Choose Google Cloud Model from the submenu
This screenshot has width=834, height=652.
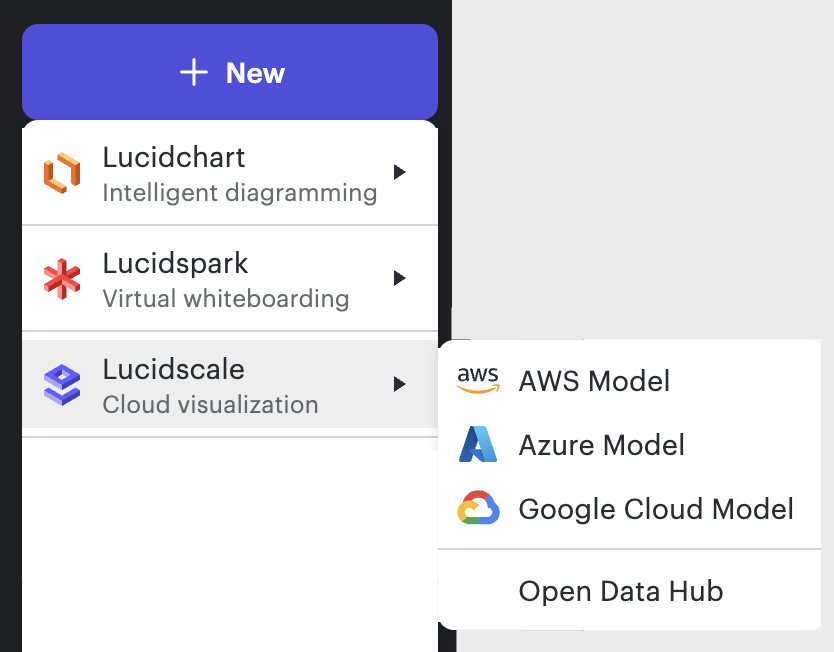pyautogui.click(x=655, y=509)
